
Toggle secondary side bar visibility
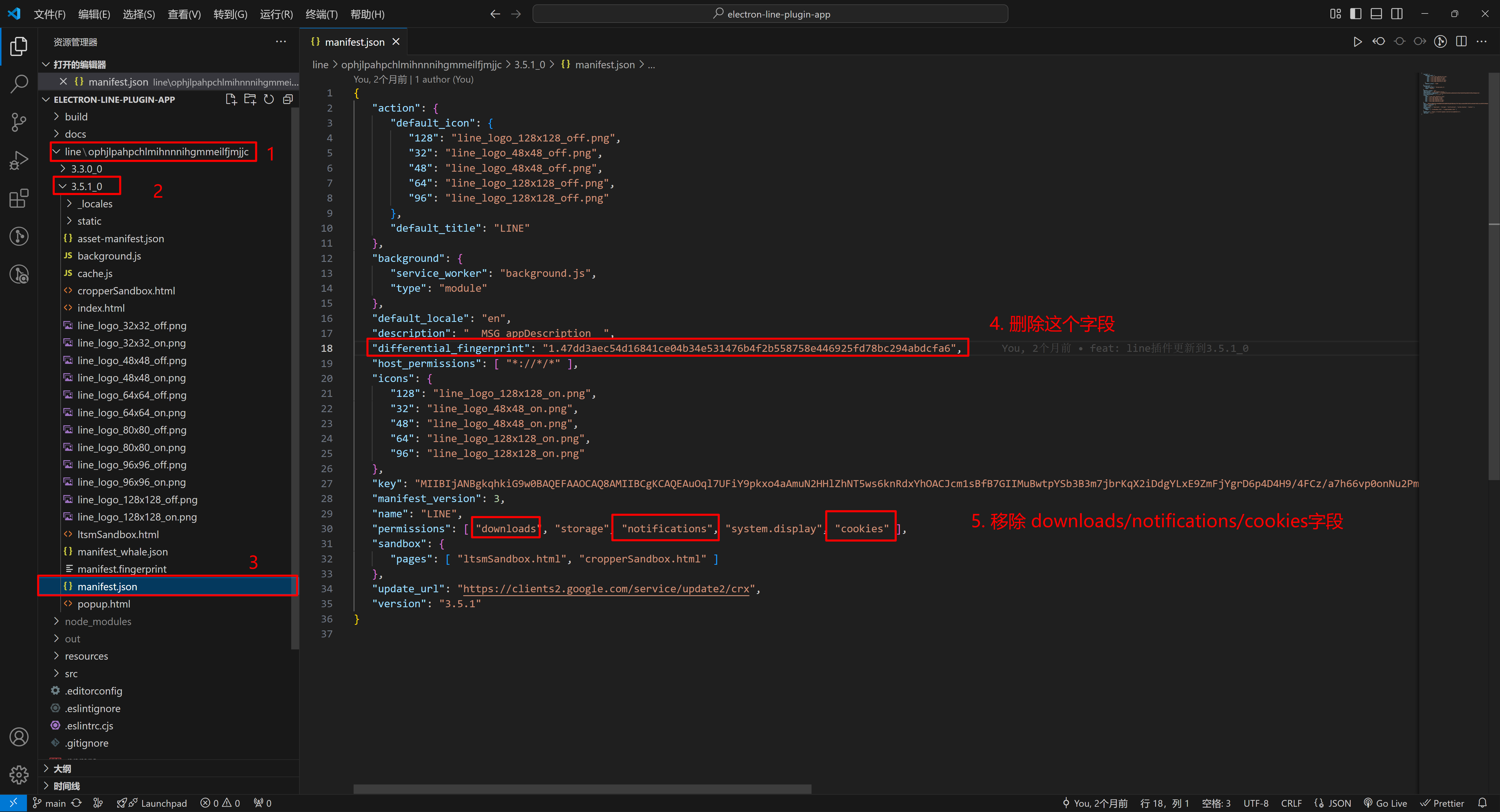pyautogui.click(x=1396, y=14)
